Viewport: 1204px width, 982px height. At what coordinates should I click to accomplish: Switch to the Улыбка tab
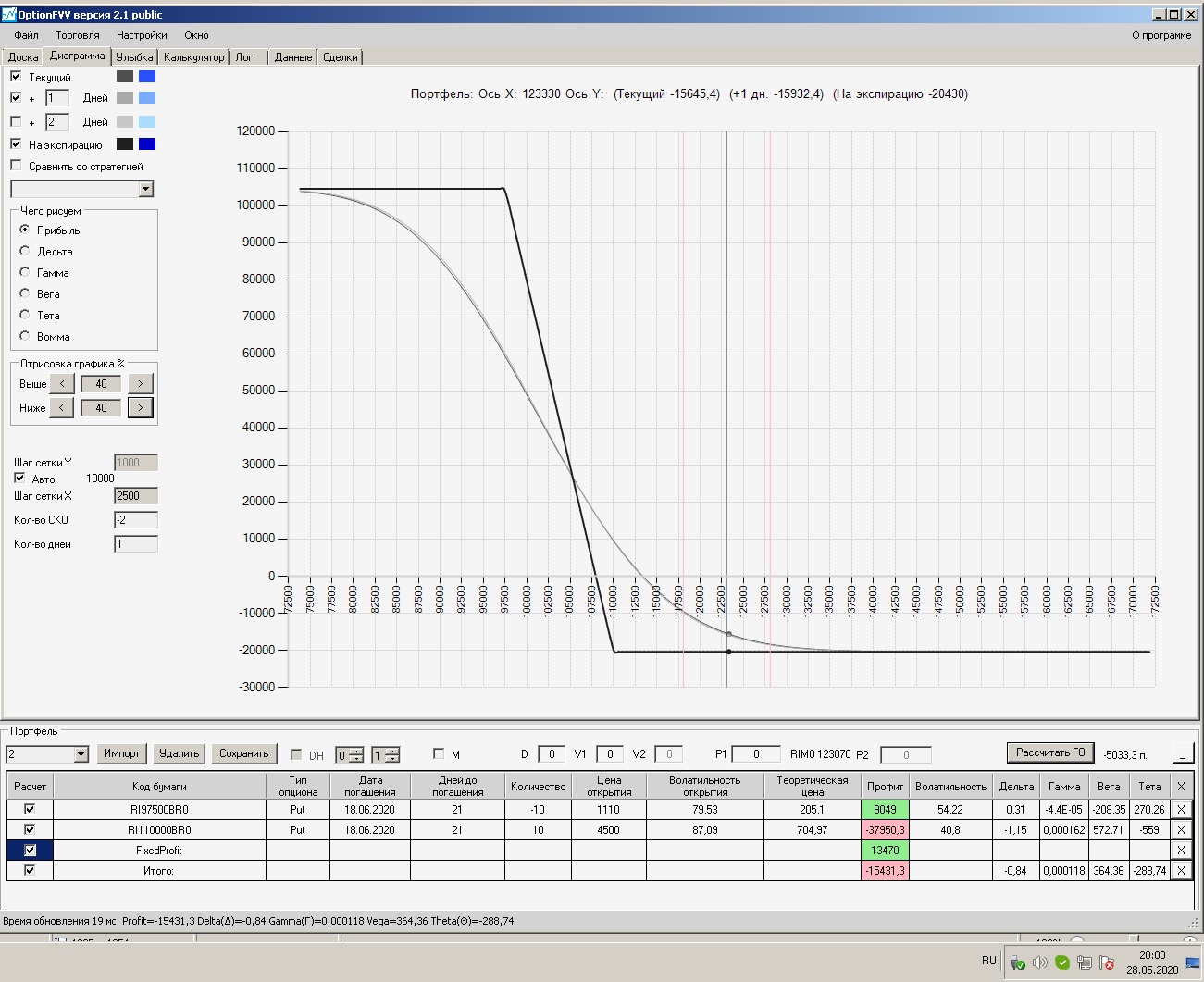pos(134,57)
